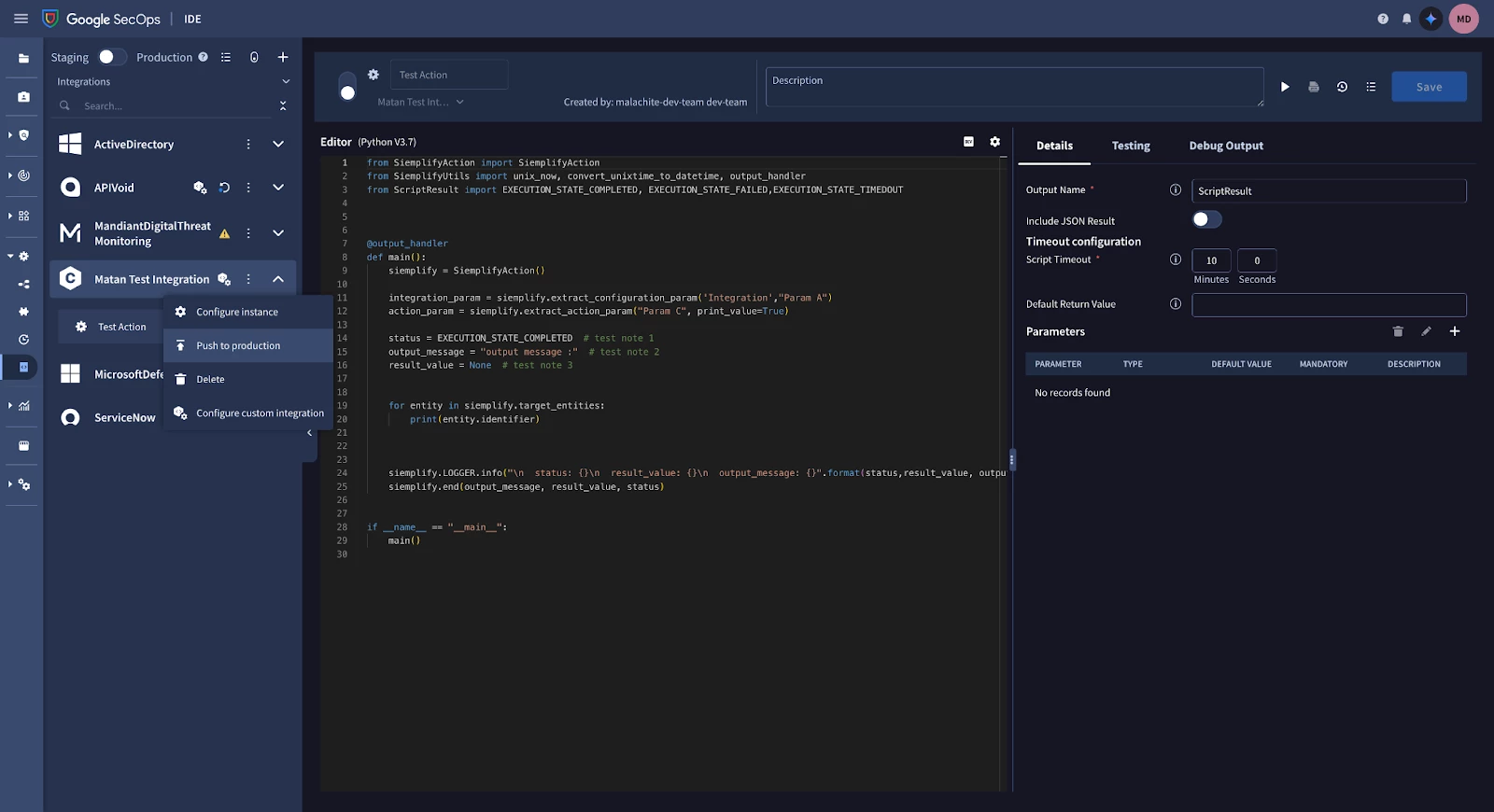Screen dimensions: 1494x812
Task: Add new IDE item with plus
Action: pos(283,57)
